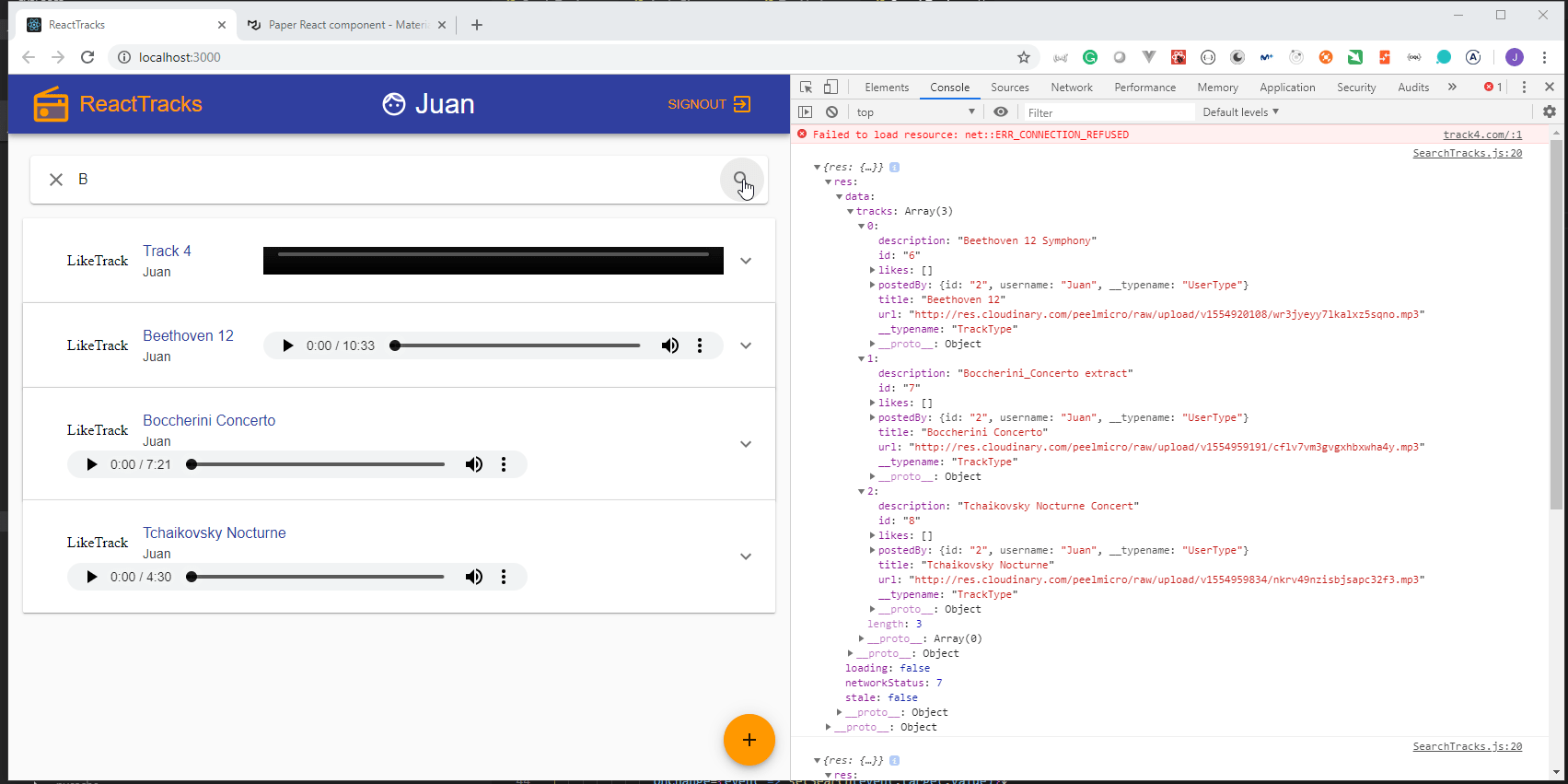Reload the page with the refresh icon
This screenshot has width=1568, height=784.
[x=87, y=57]
